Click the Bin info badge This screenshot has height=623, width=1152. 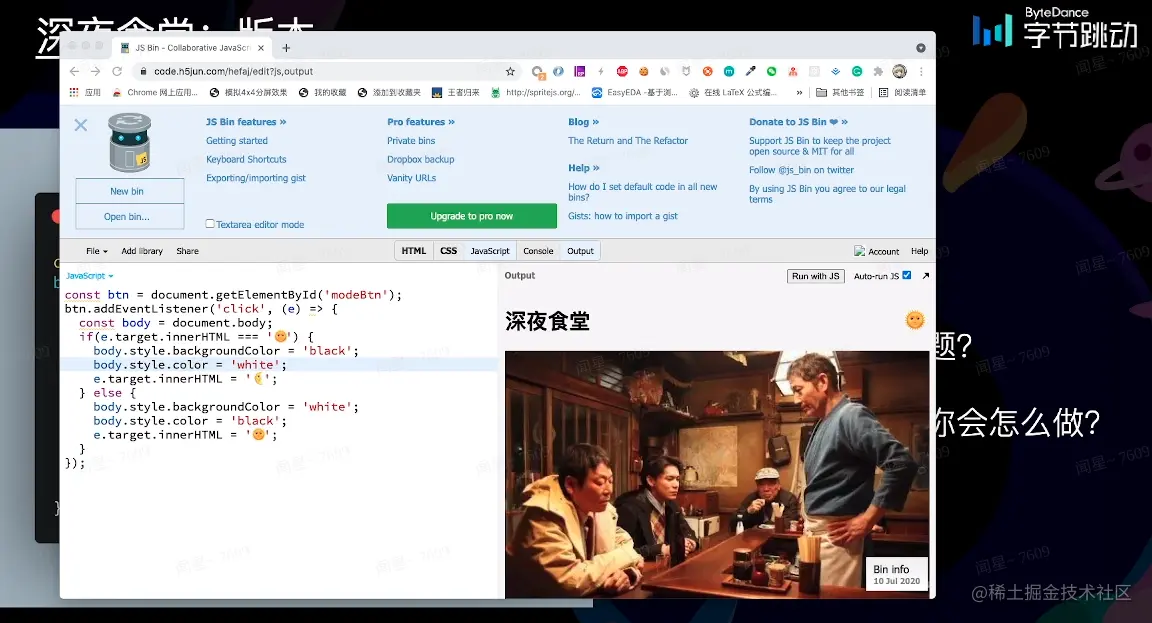[896, 574]
